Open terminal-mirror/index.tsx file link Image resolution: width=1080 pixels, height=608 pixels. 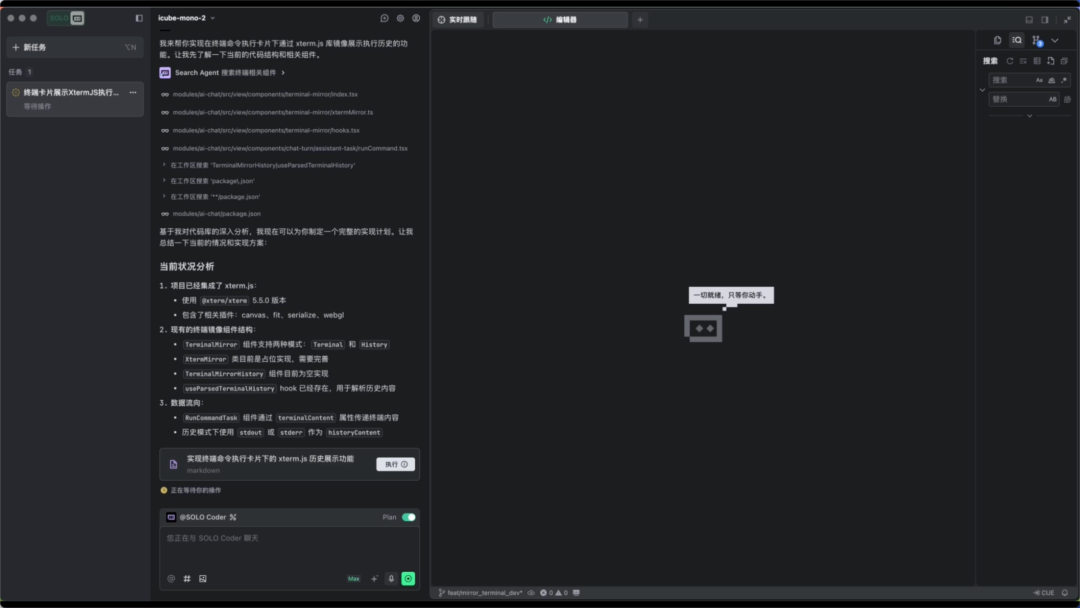(x=265, y=94)
